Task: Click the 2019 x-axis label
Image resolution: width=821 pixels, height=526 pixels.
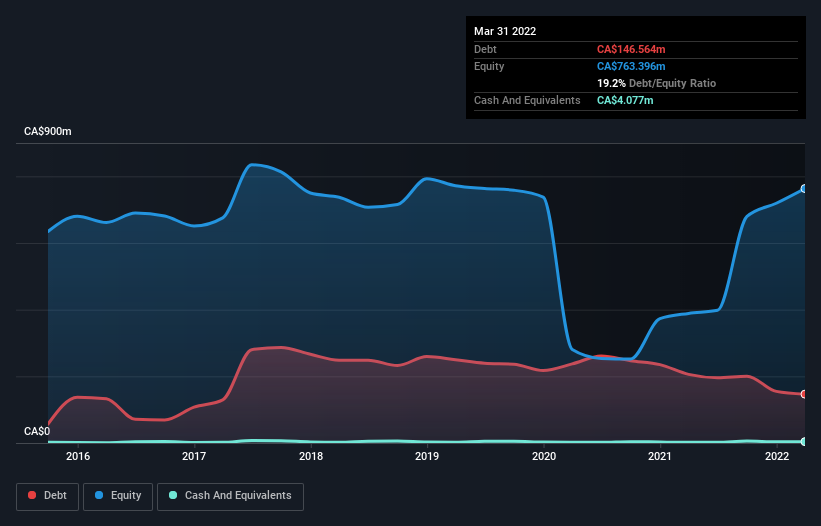Action: coord(427,456)
